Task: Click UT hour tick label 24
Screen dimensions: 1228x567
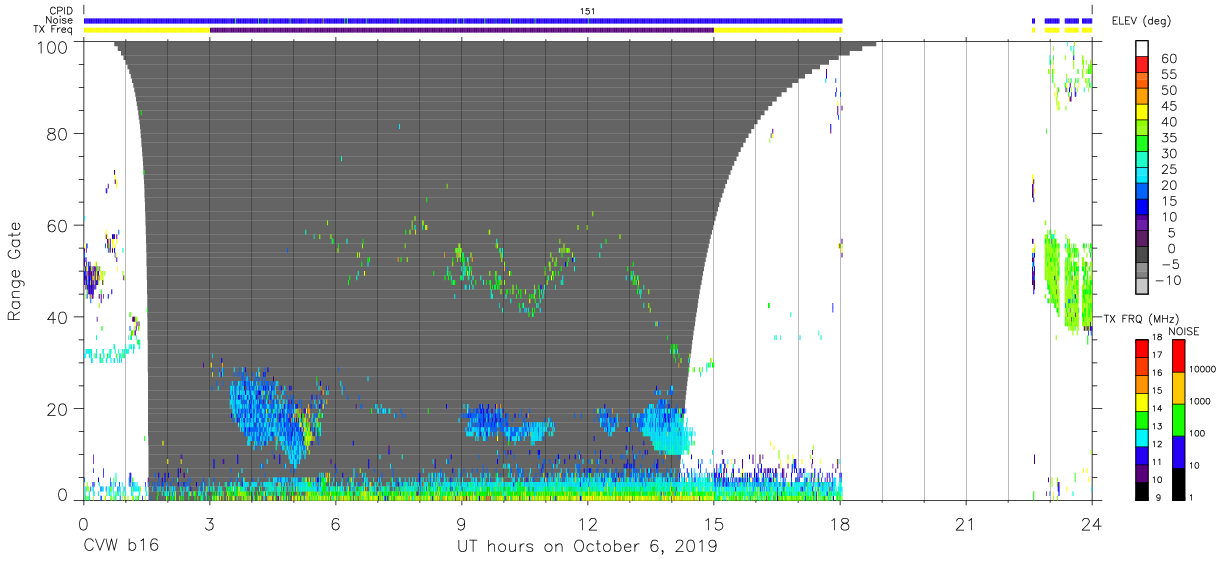Action: (1092, 524)
